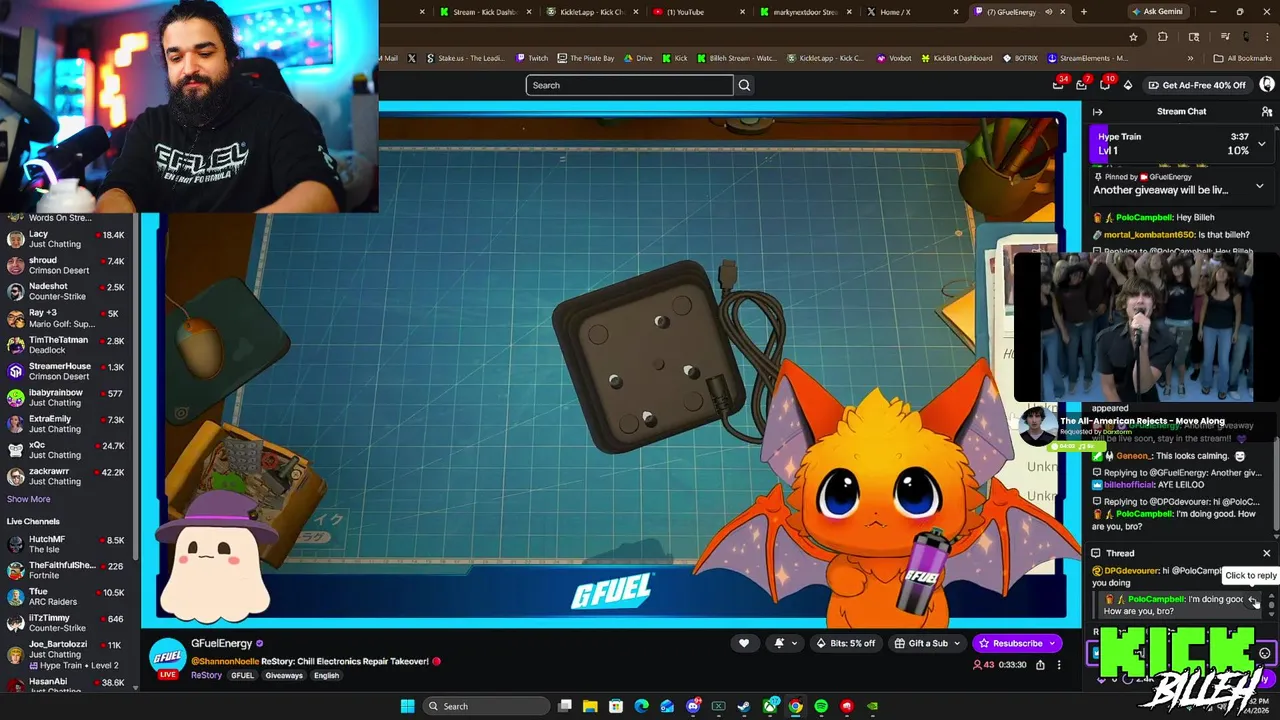
Task: Click the ReStory category link
Action: coord(206,675)
